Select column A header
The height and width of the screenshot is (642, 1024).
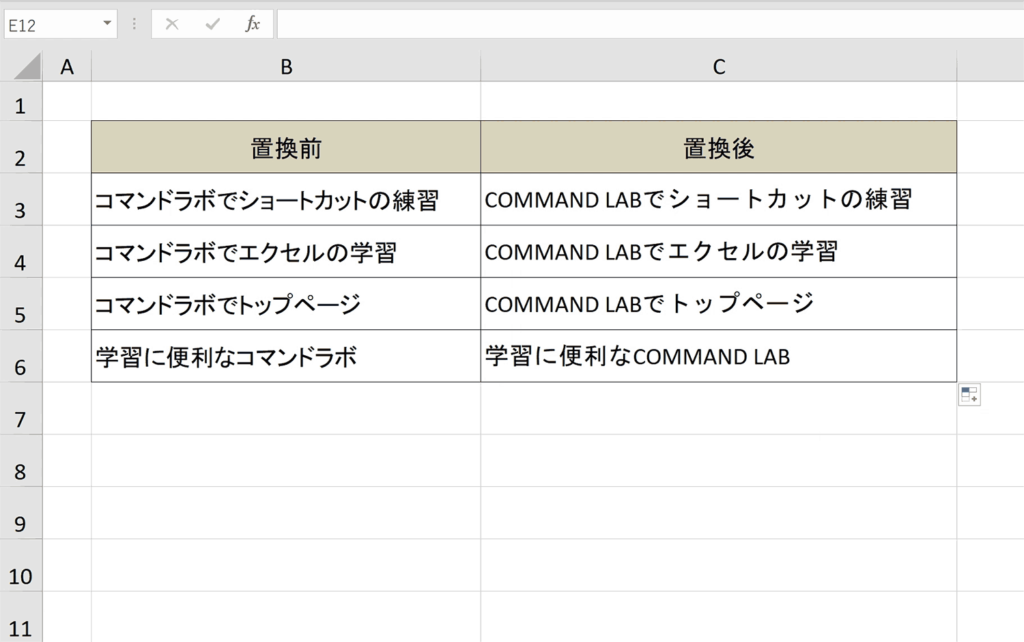(x=67, y=67)
